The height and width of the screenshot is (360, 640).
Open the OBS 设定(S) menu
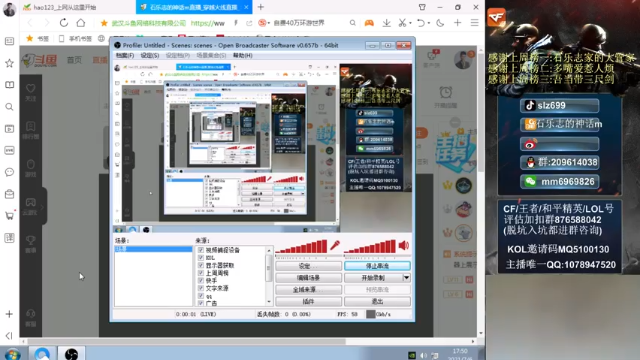tap(149, 55)
